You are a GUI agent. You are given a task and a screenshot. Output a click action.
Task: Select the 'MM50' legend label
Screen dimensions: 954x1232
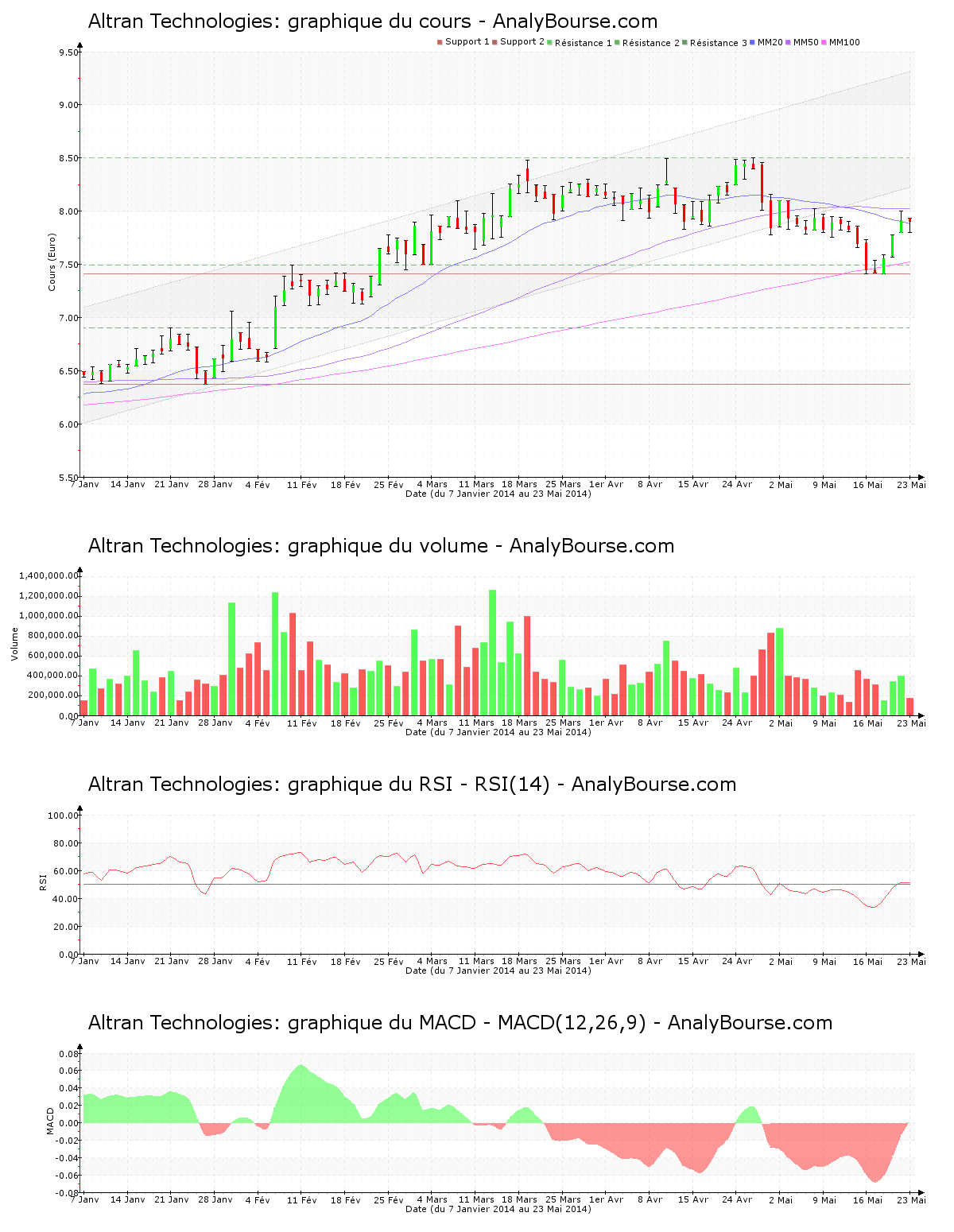pos(806,42)
